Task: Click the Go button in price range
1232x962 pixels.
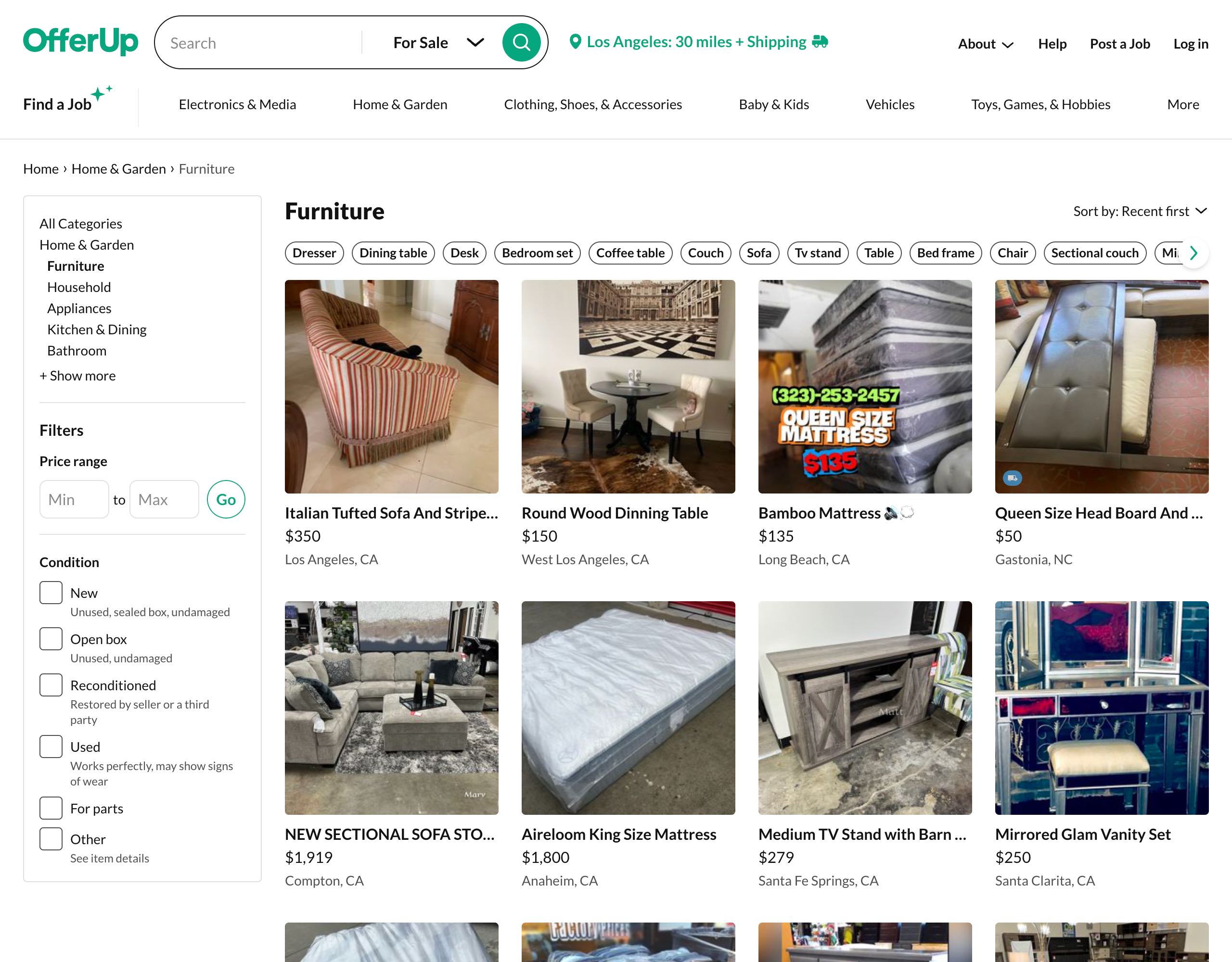Action: pos(226,499)
